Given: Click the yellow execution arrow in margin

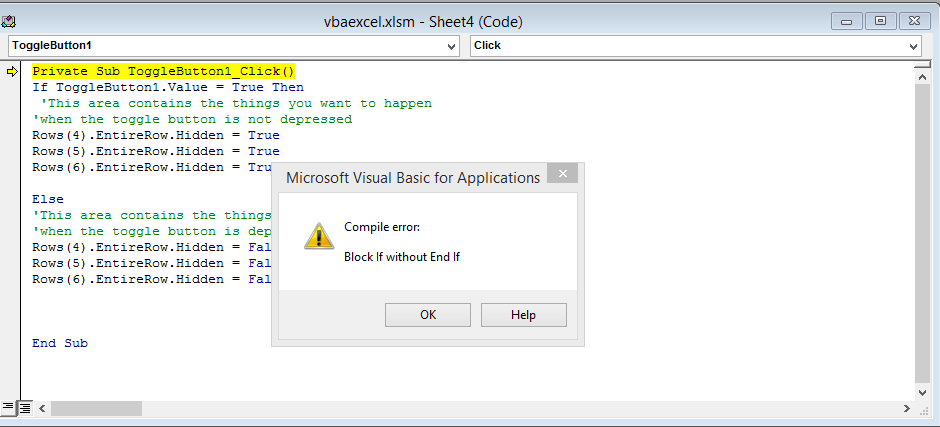Looking at the screenshot, I should 12,72.
